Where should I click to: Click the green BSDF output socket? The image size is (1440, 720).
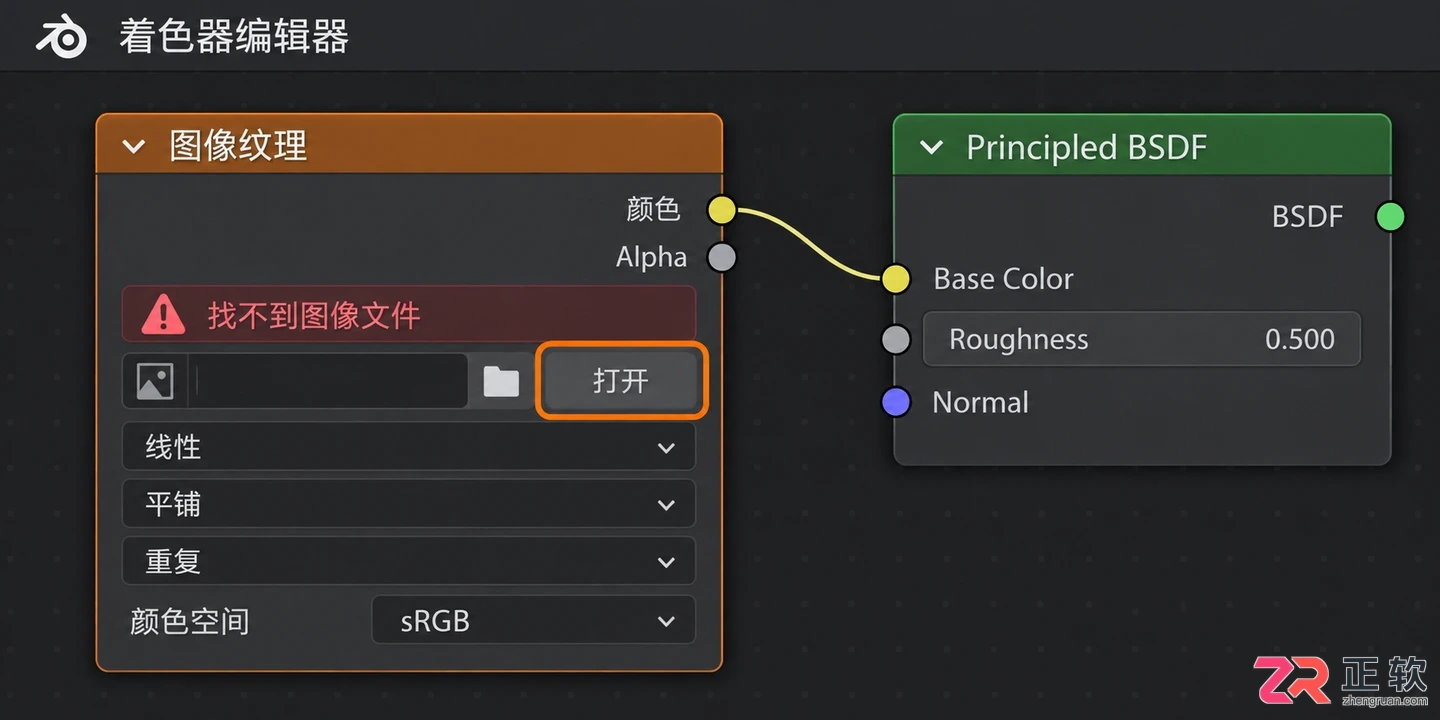1390,216
